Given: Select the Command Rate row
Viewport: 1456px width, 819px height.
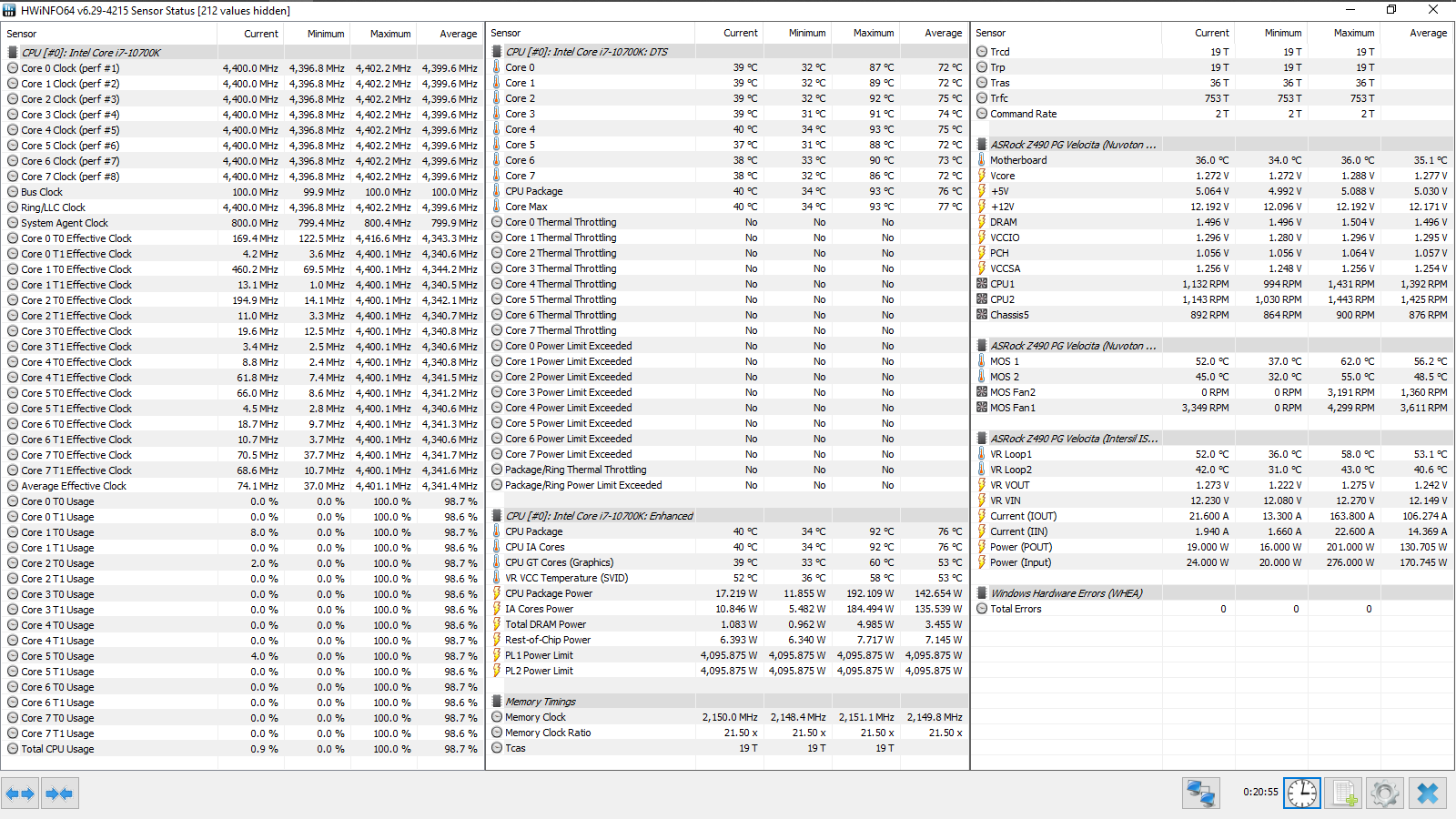Looking at the screenshot, I should click(x=1212, y=114).
